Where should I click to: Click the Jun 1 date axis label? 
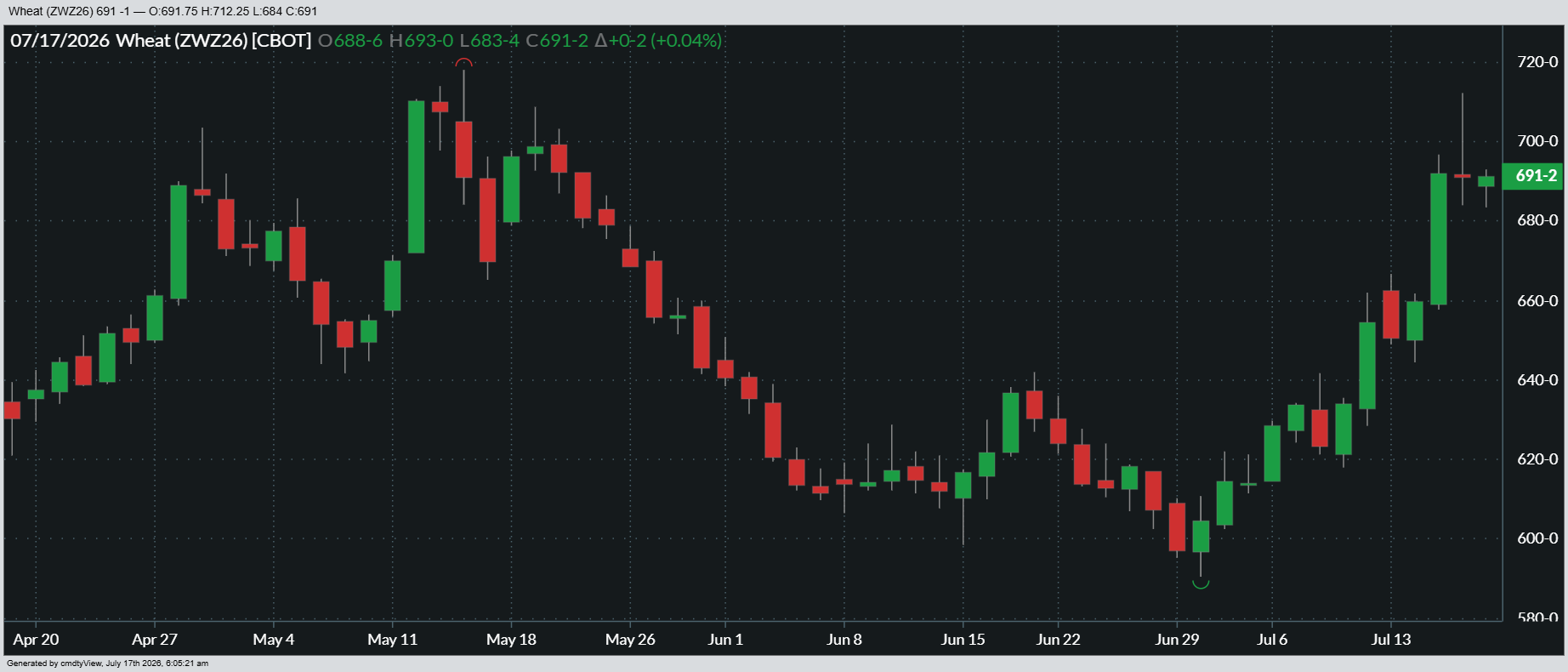point(725,640)
